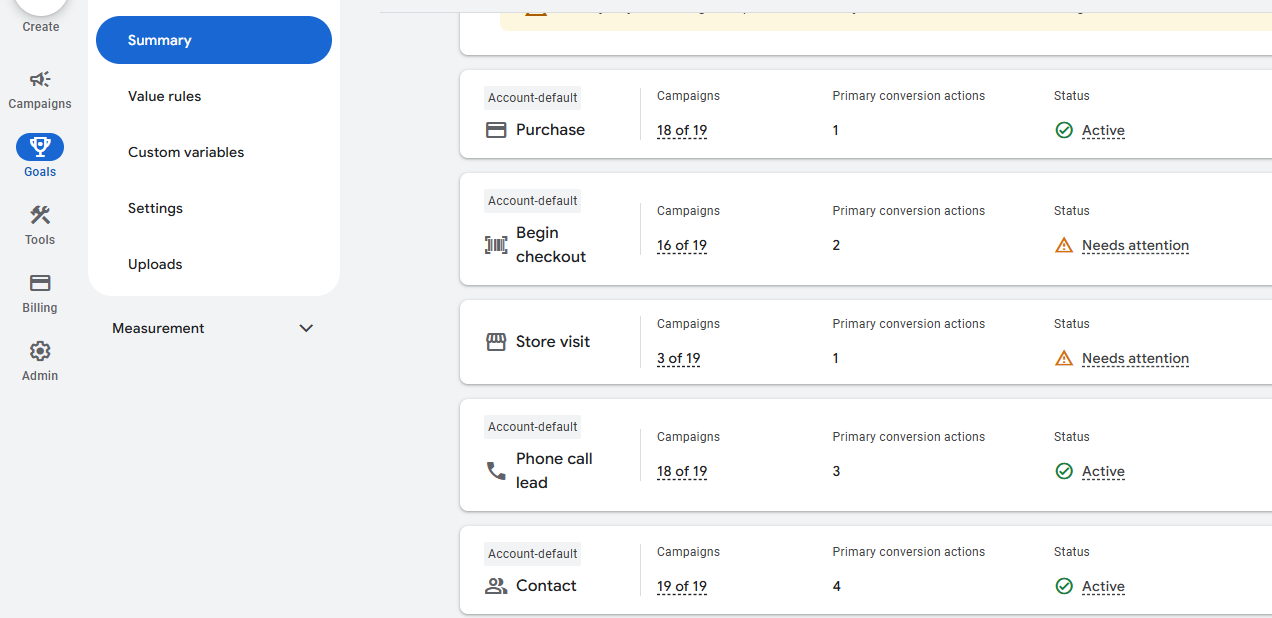The image size is (1272, 618).
Task: Click the Active status link for Purchase
Action: 1103,130
